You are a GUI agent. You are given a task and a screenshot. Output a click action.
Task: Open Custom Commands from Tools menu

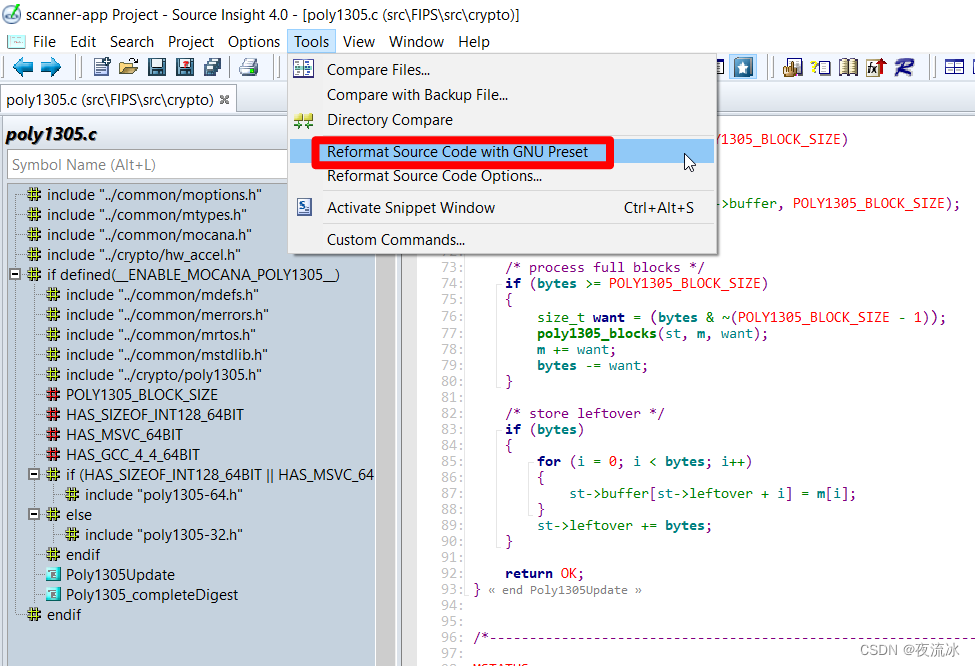pyautogui.click(x=502, y=239)
